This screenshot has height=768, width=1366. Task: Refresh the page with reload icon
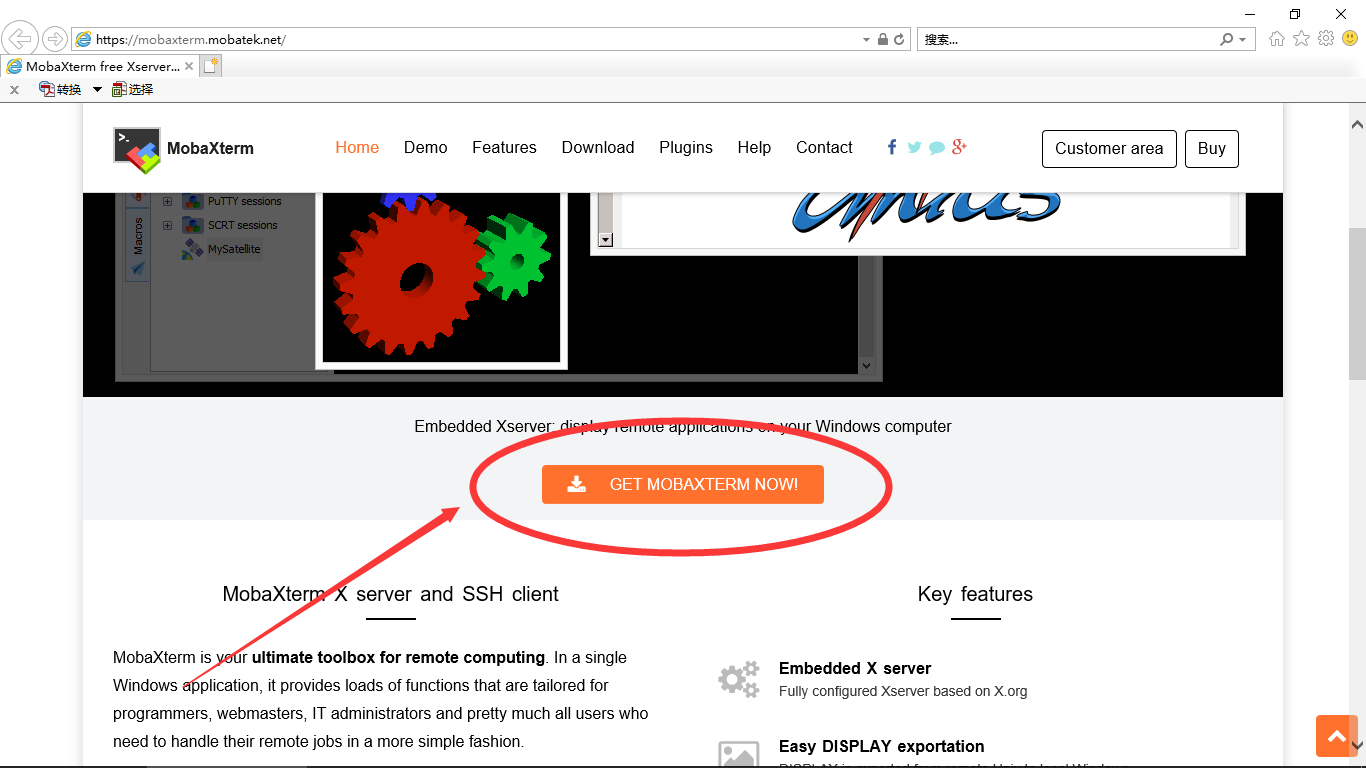point(899,40)
